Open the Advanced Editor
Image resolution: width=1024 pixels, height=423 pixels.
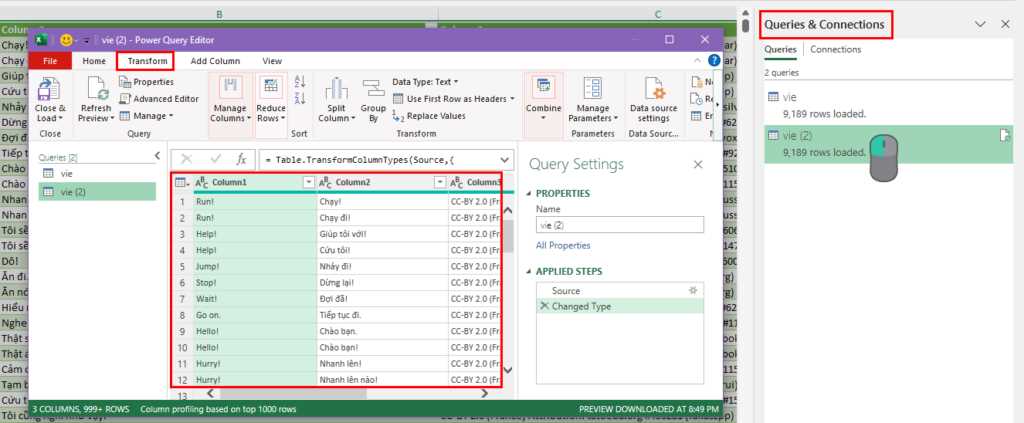pos(159,99)
